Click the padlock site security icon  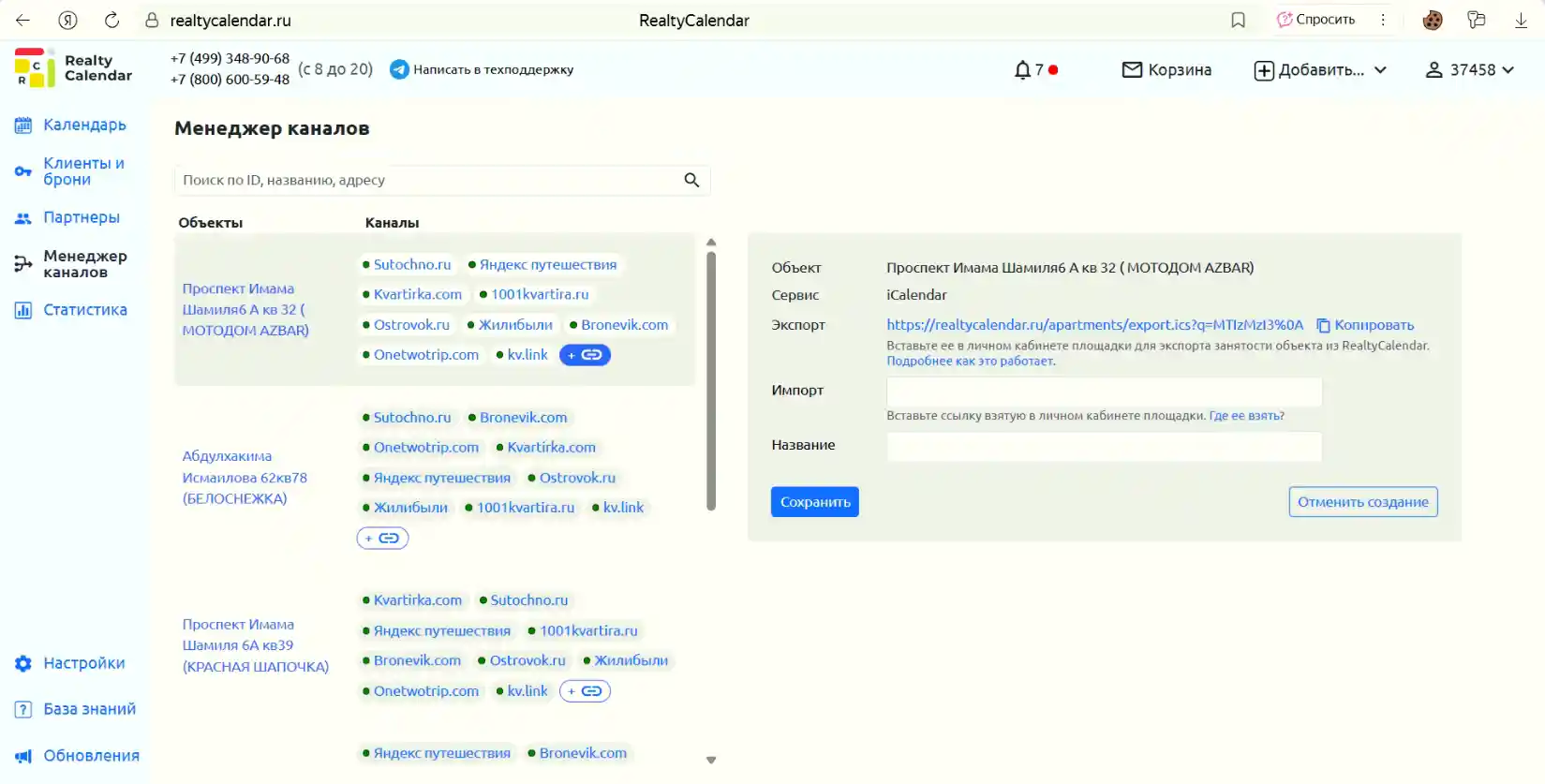coord(152,20)
